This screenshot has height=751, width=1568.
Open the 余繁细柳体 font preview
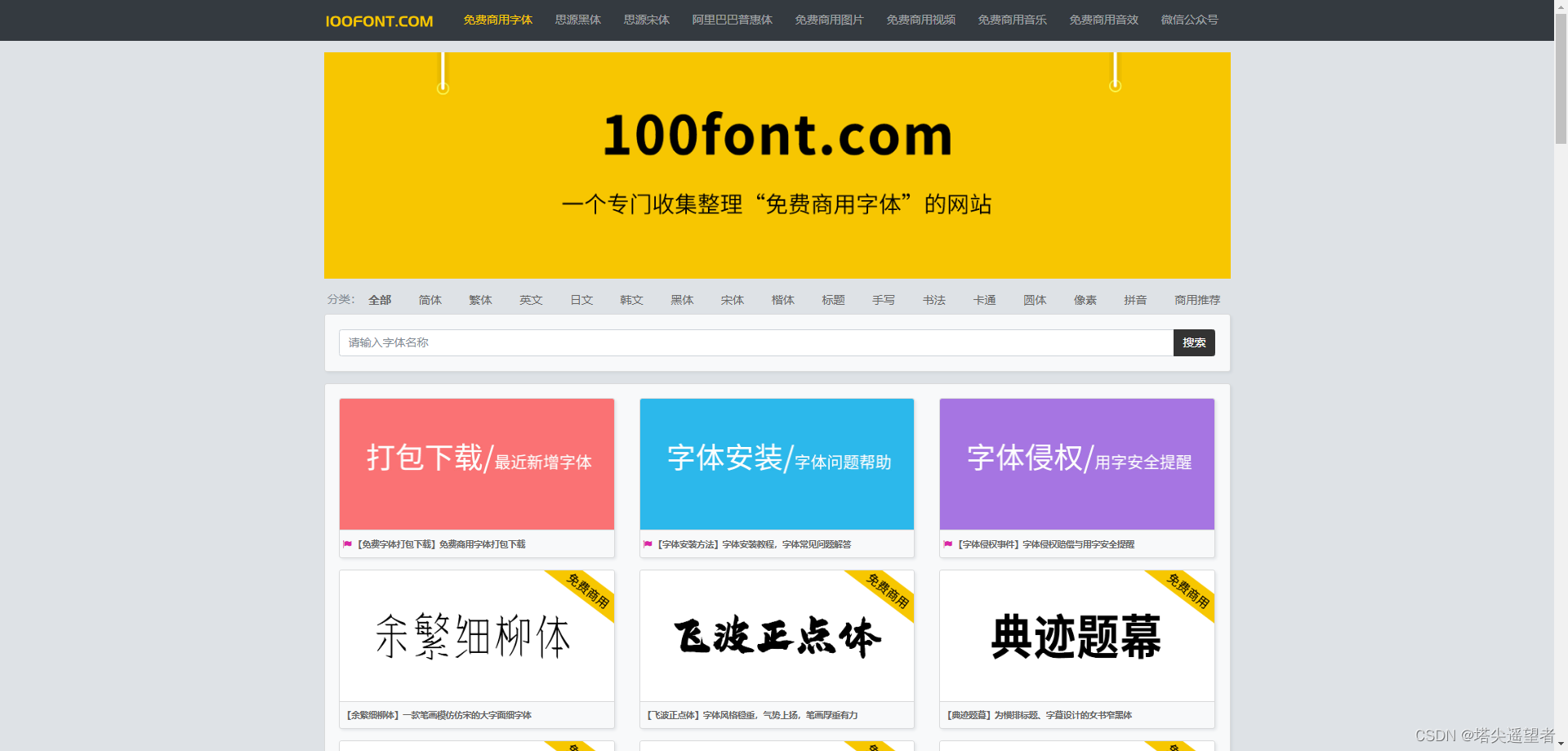pos(477,636)
